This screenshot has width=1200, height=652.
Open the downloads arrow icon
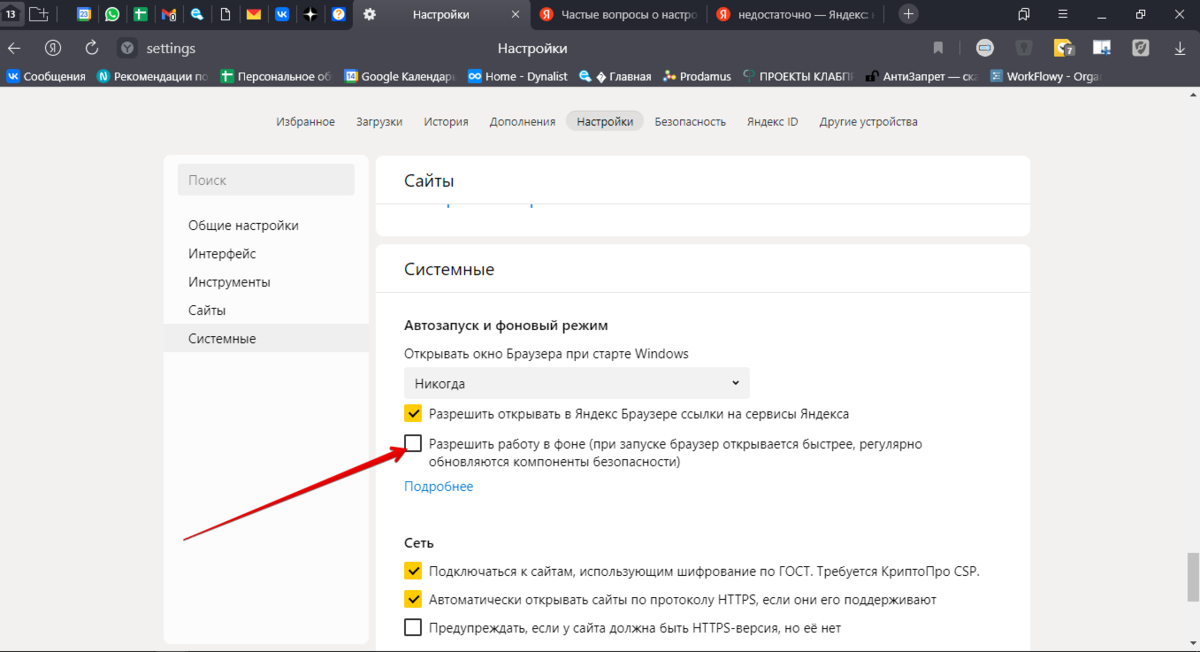1180,48
